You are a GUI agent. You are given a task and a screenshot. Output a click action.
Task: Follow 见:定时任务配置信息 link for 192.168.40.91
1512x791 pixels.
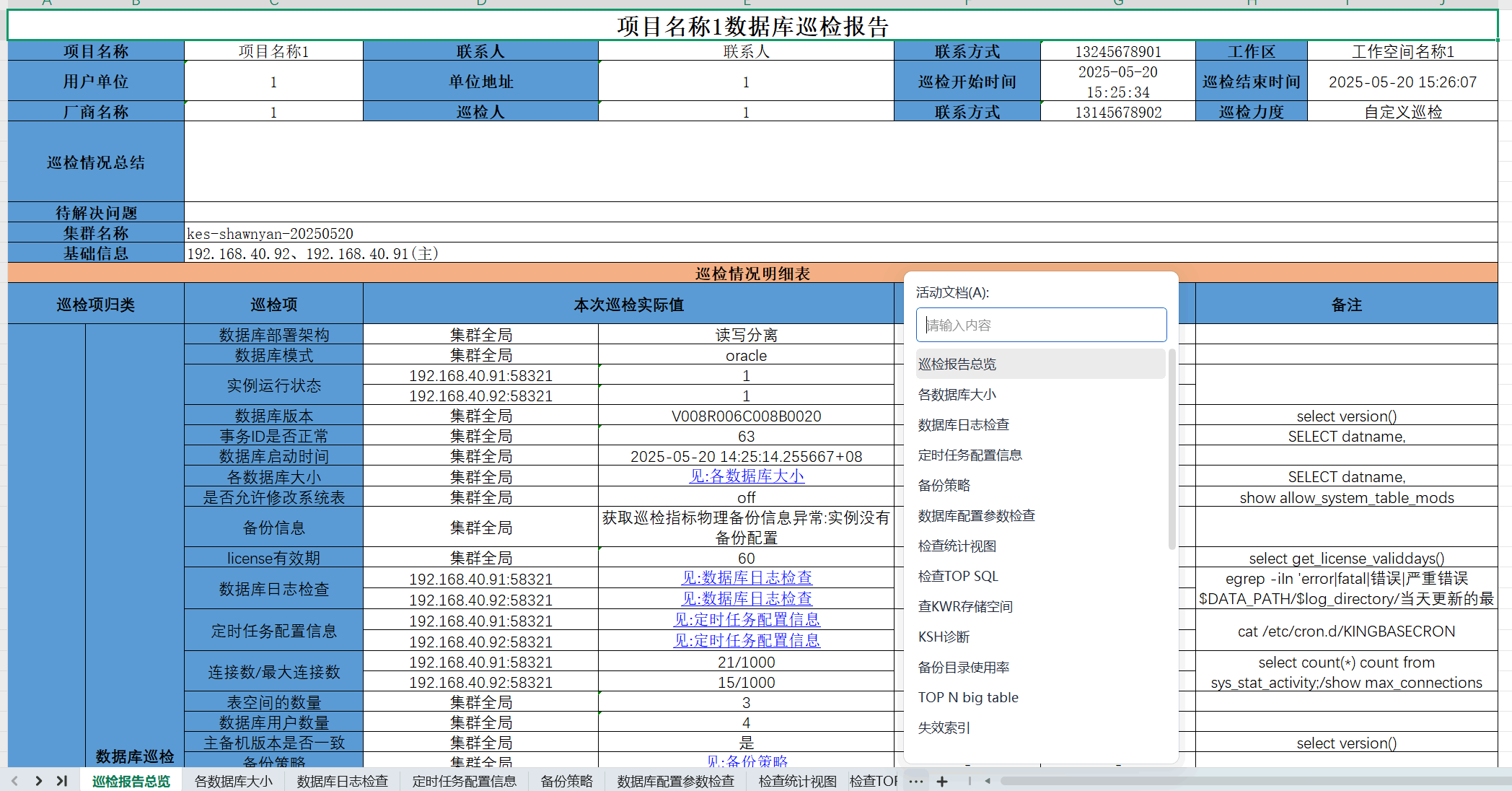(746, 620)
